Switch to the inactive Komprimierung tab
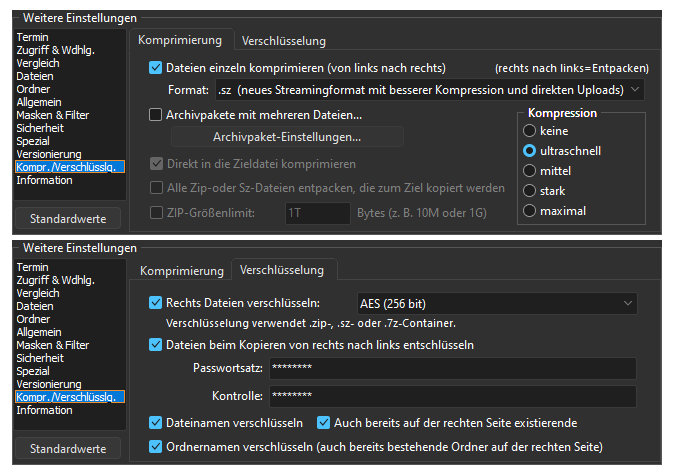675x475 pixels. coord(181,271)
